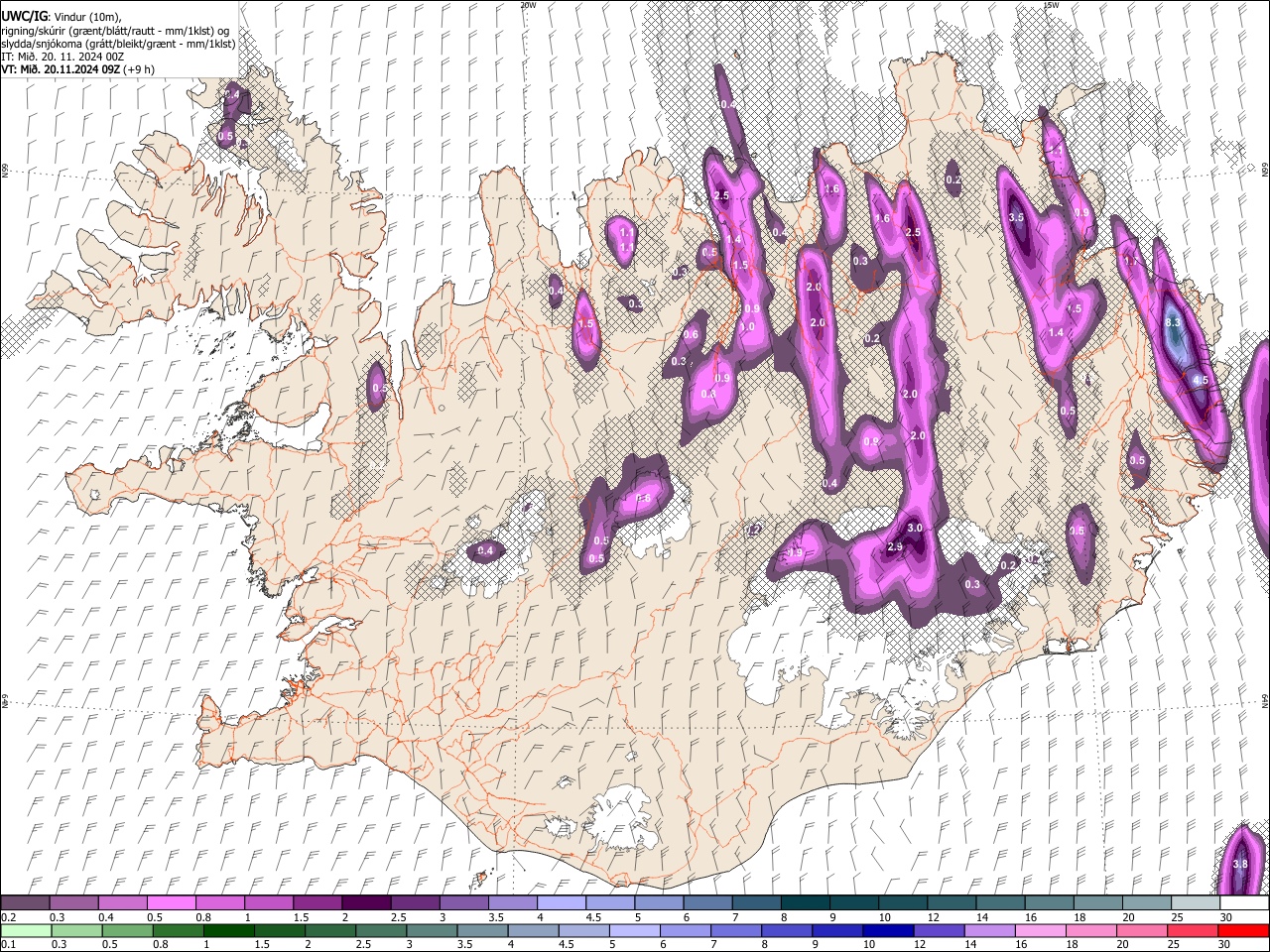This screenshot has height=952, width=1270.
Task: Click the light lavender 4–4.5 swatch, upper legend
Action: pyautogui.click(x=561, y=903)
